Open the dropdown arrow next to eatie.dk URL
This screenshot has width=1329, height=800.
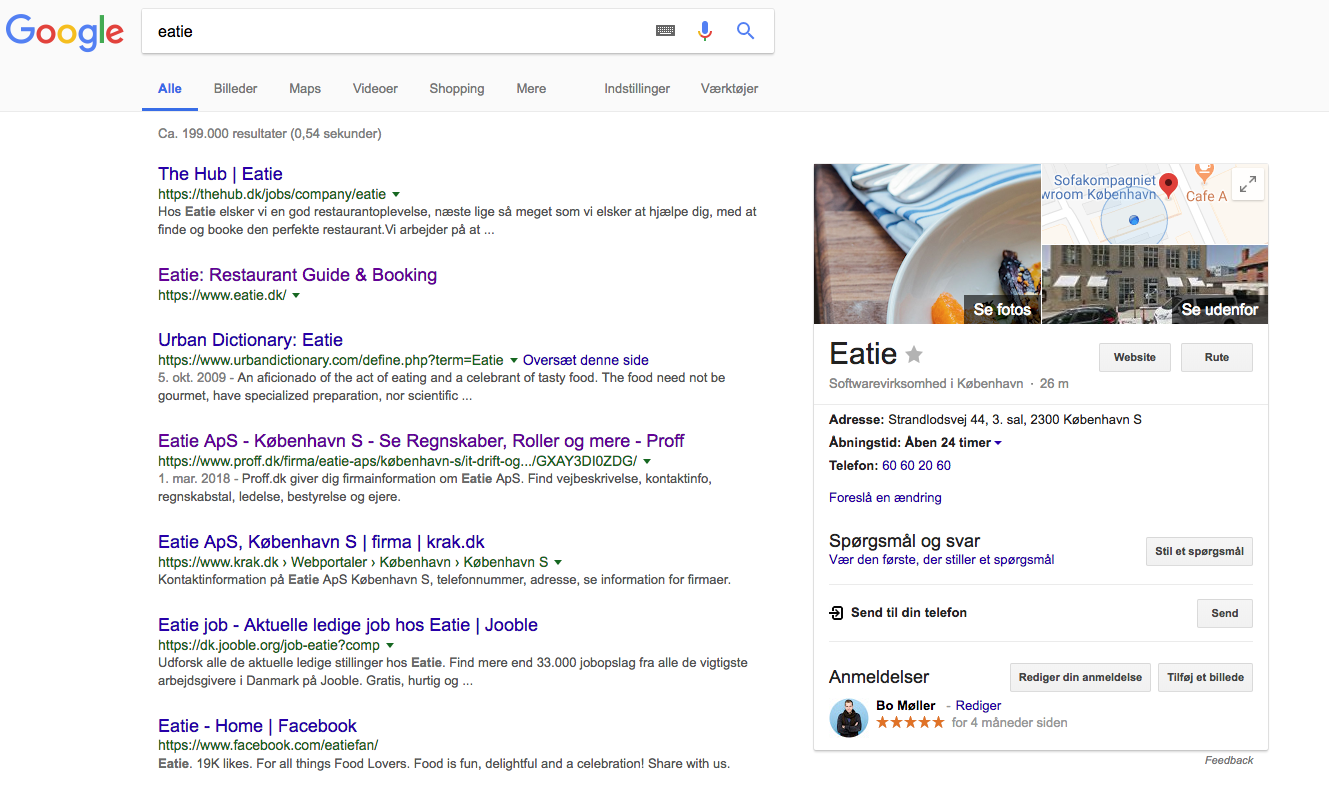(x=296, y=295)
